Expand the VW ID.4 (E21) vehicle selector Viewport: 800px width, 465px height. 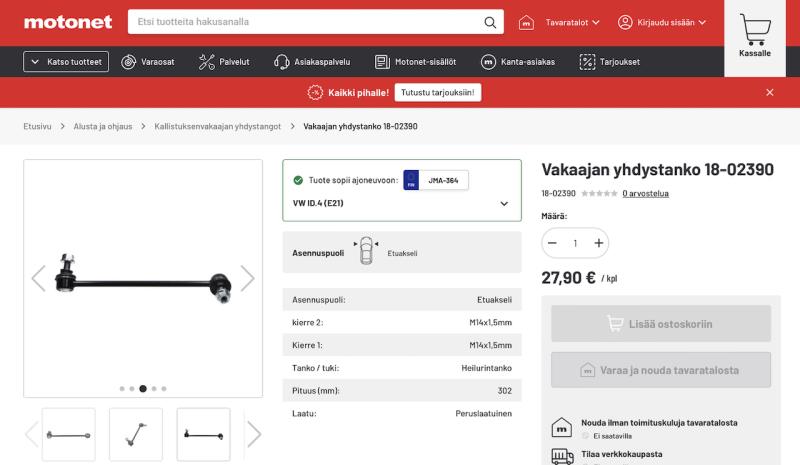click(503, 203)
